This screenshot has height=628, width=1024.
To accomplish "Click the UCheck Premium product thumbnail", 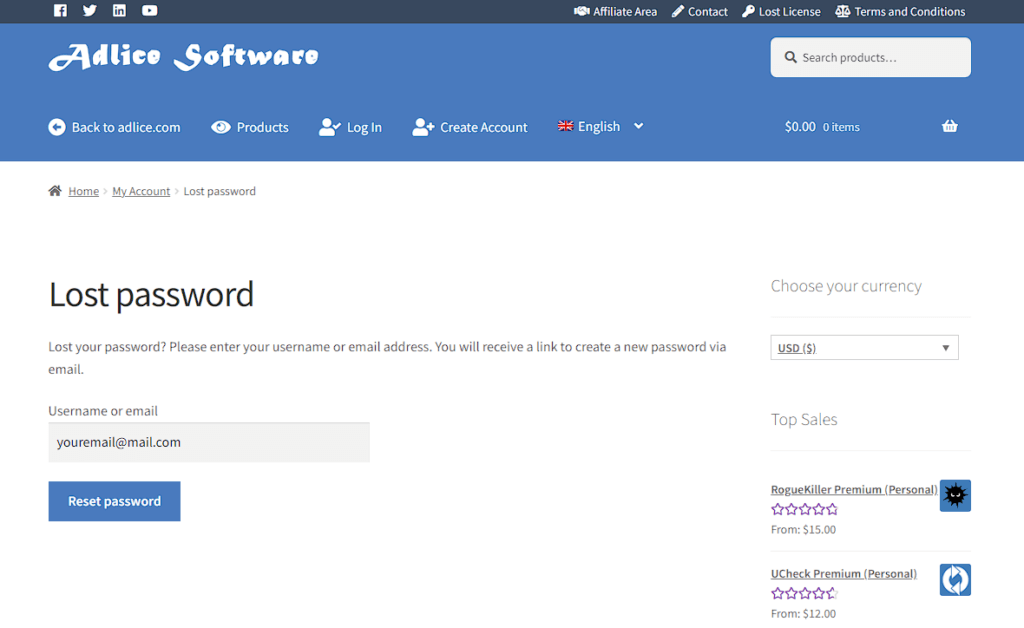I will click(955, 580).
